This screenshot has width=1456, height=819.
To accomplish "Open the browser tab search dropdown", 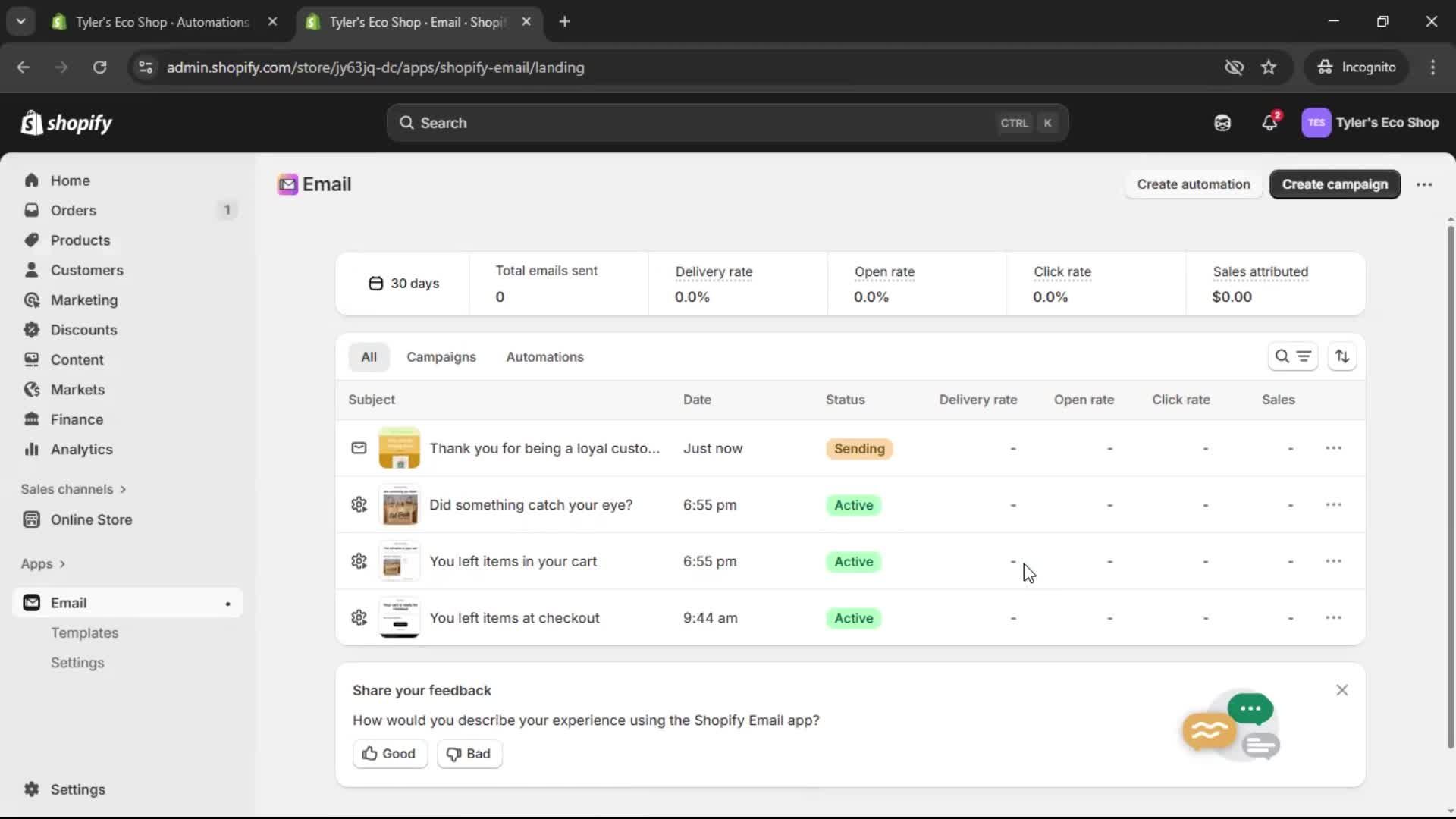I will click(x=20, y=21).
